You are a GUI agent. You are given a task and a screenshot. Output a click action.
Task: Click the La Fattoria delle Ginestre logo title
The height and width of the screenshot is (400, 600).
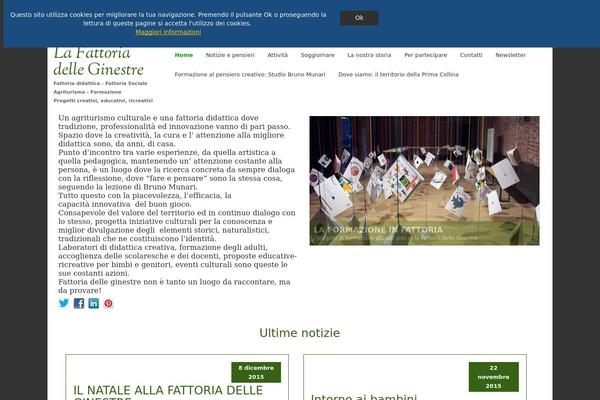[x=98, y=62]
